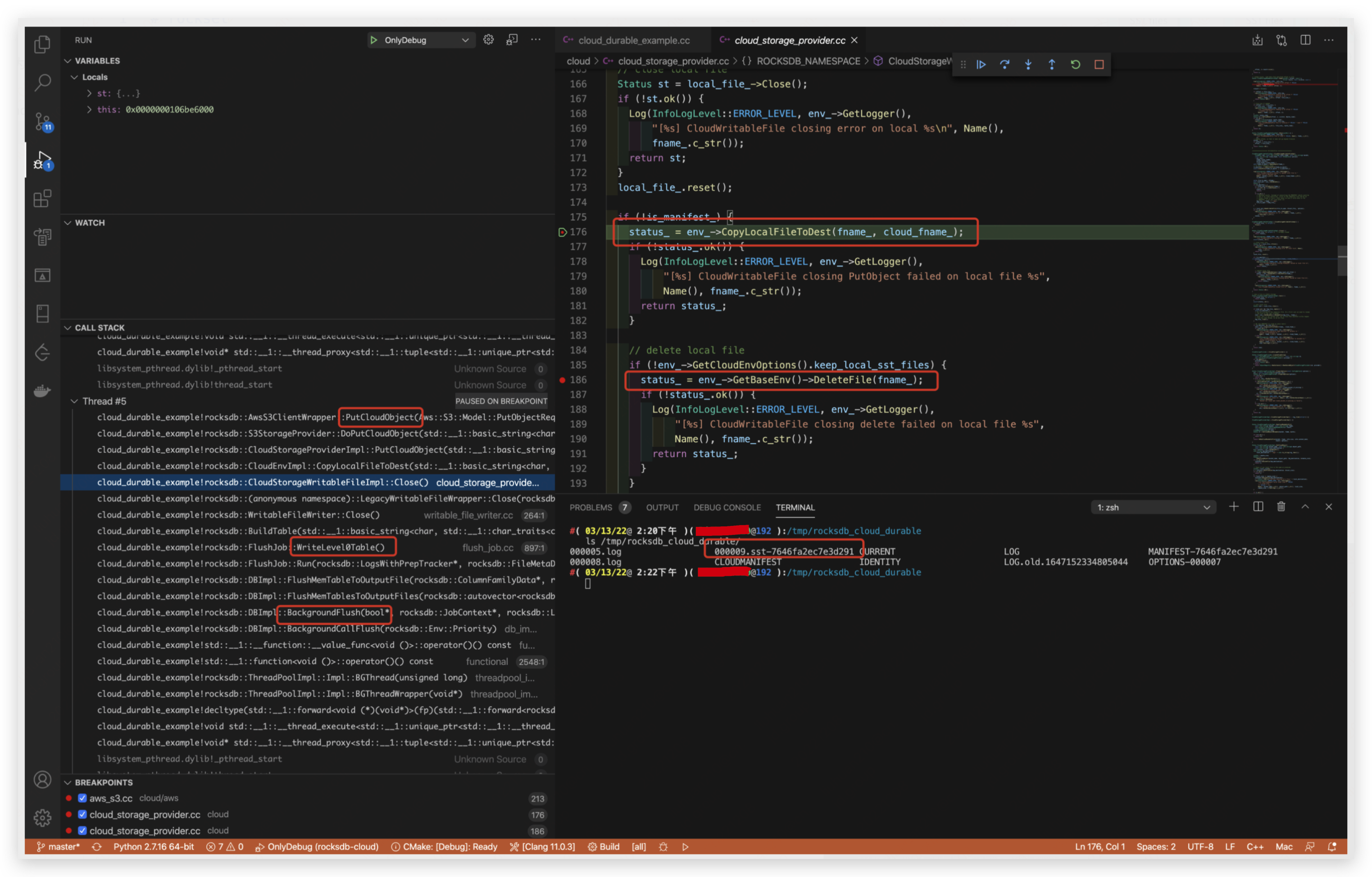Stop the debugging session
Screen dimensions: 1372x877
(1099, 64)
